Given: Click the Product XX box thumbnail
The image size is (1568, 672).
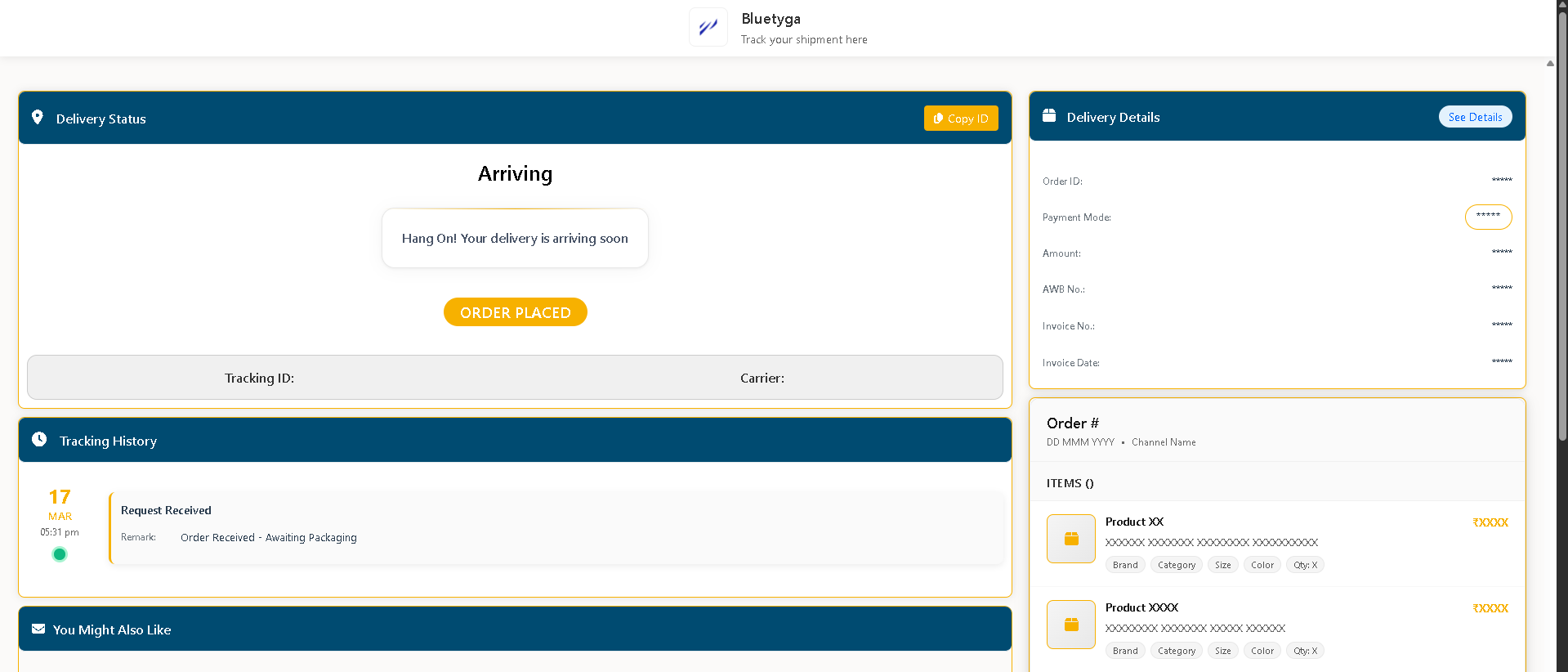Looking at the screenshot, I should point(1070,539).
